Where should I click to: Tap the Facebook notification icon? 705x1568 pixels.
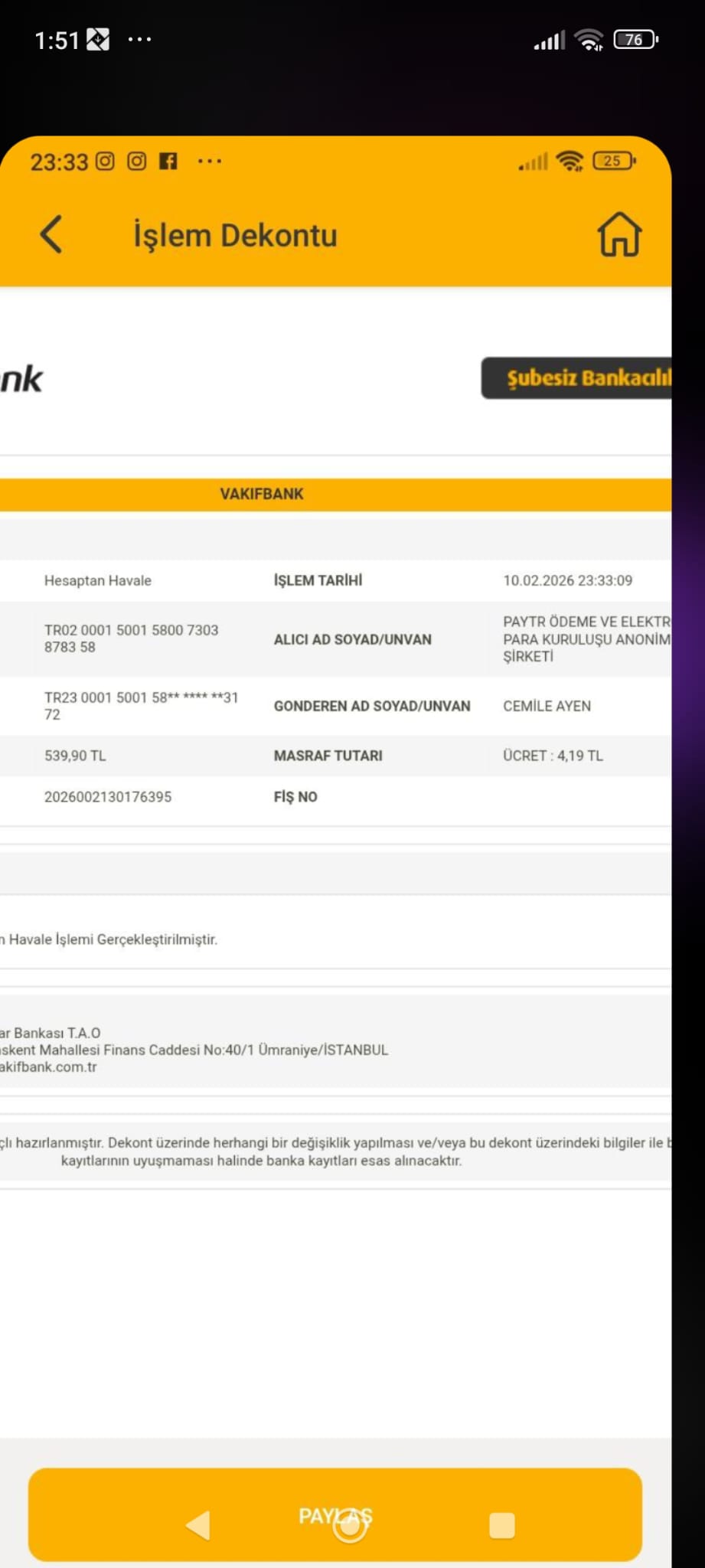[168, 161]
